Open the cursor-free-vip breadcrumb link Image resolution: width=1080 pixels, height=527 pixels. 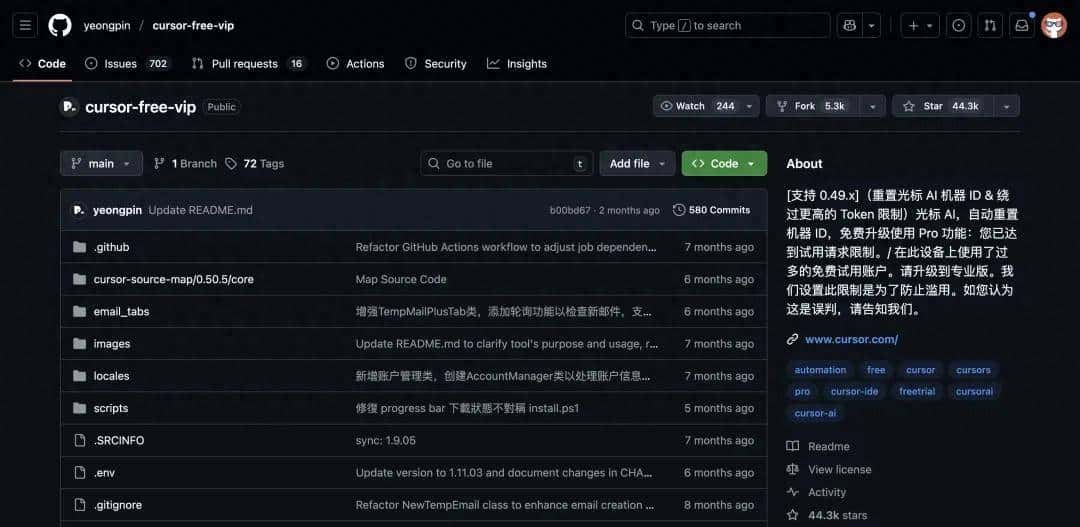(193, 25)
